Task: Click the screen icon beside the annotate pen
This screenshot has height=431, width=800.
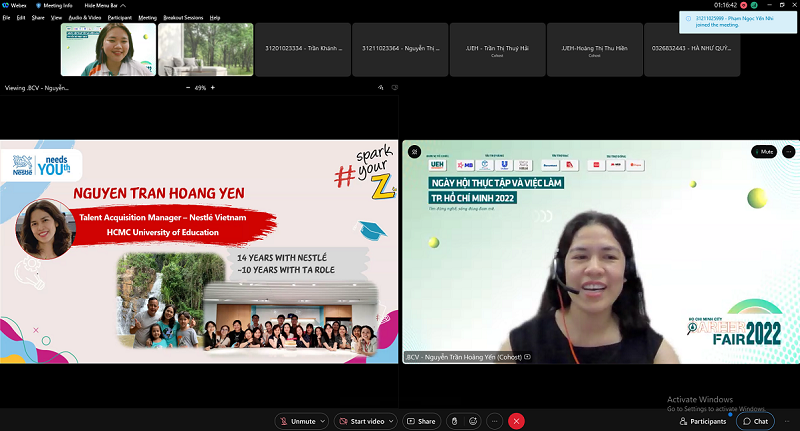Action: pos(394,88)
